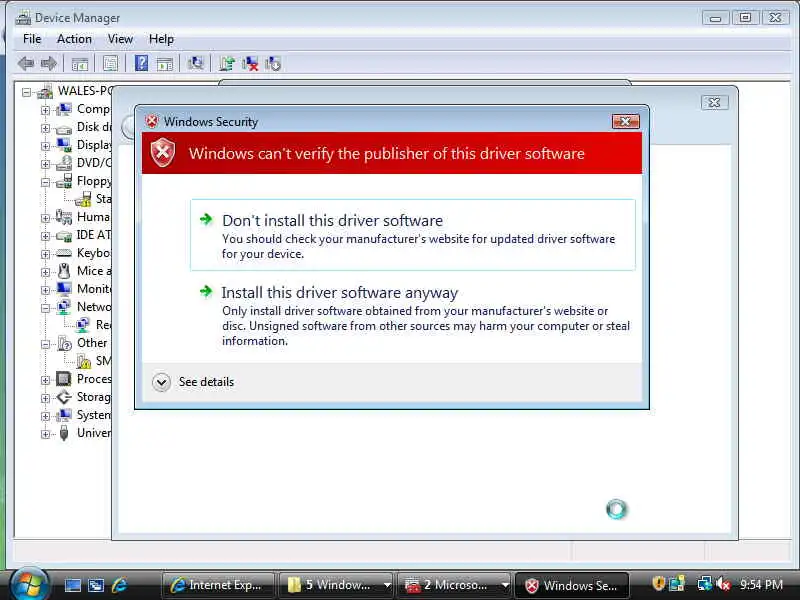The image size is (800, 600).
Task: Close the Windows Security dialog
Action: click(x=626, y=121)
